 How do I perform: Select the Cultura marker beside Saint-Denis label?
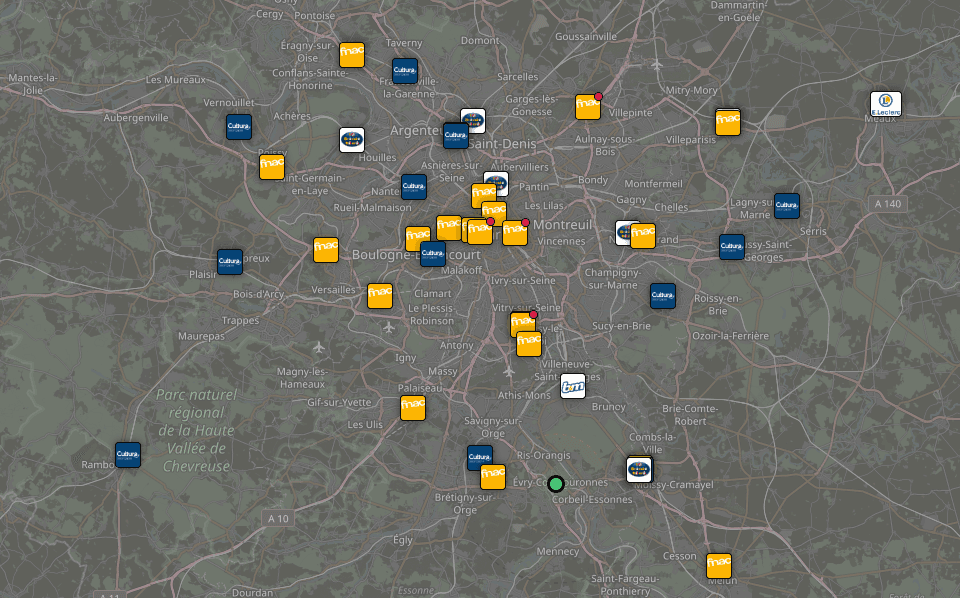(x=456, y=136)
